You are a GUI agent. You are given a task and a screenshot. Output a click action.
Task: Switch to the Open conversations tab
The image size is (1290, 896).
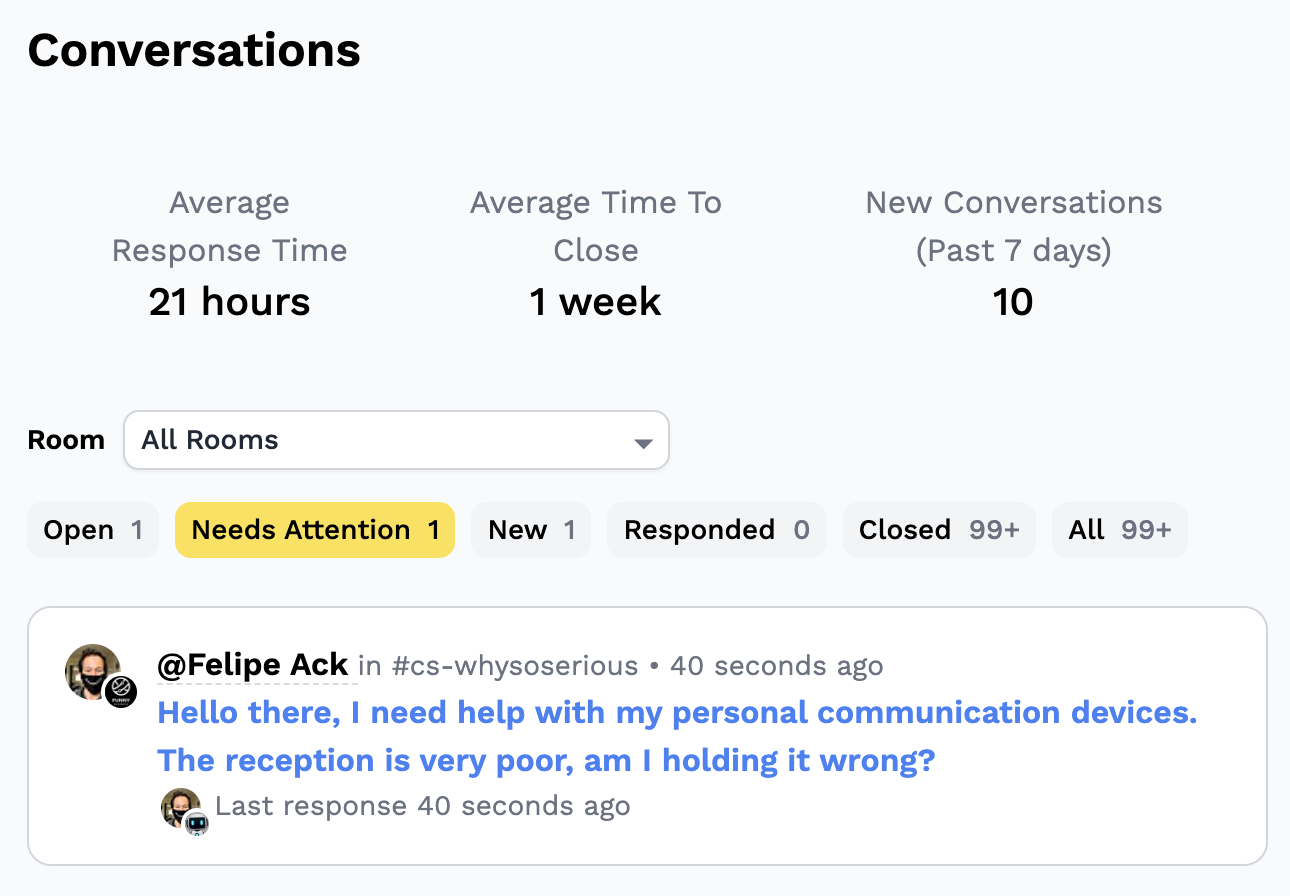pos(93,530)
